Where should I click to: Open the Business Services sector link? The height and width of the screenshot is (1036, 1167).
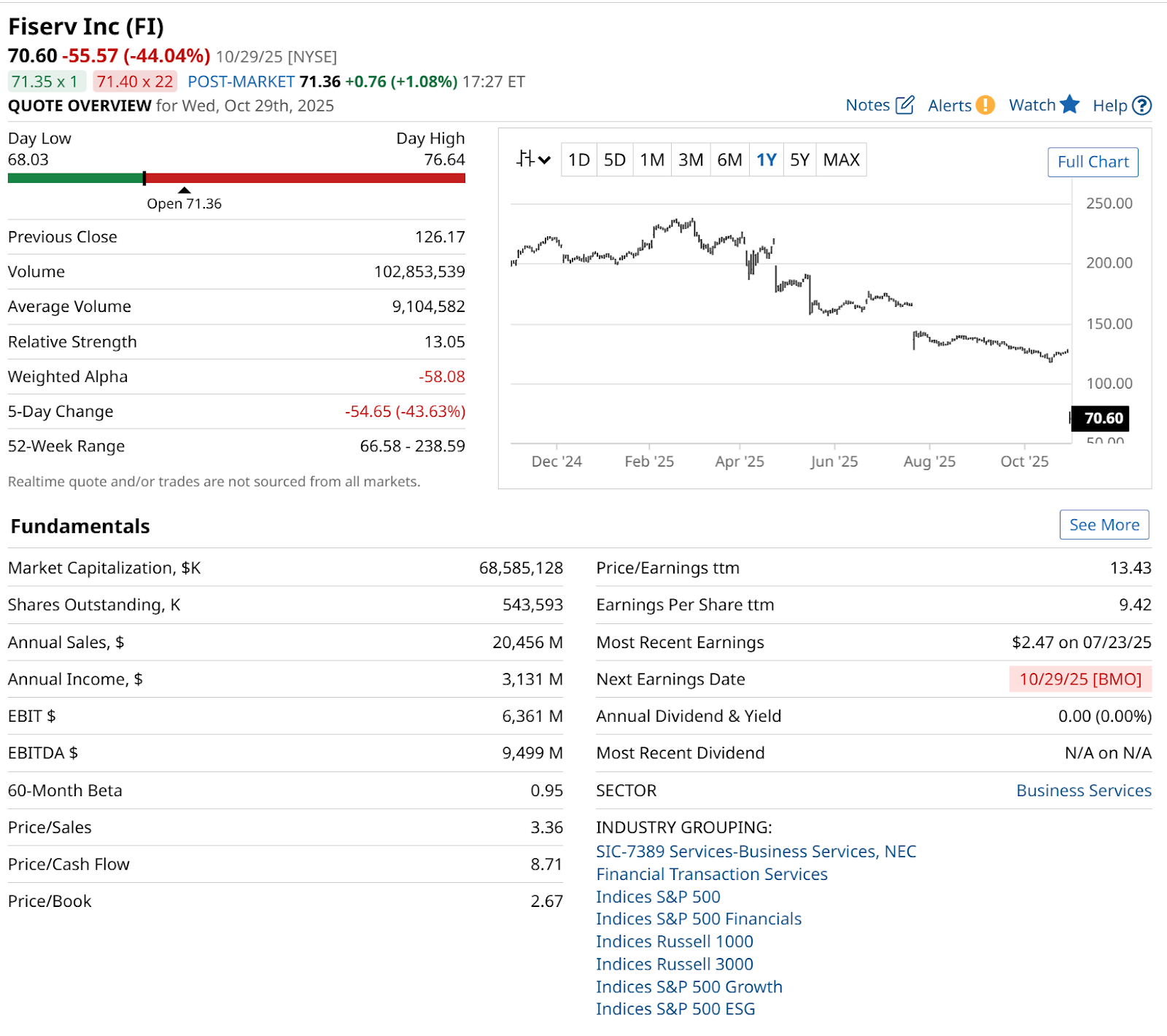(x=1083, y=790)
